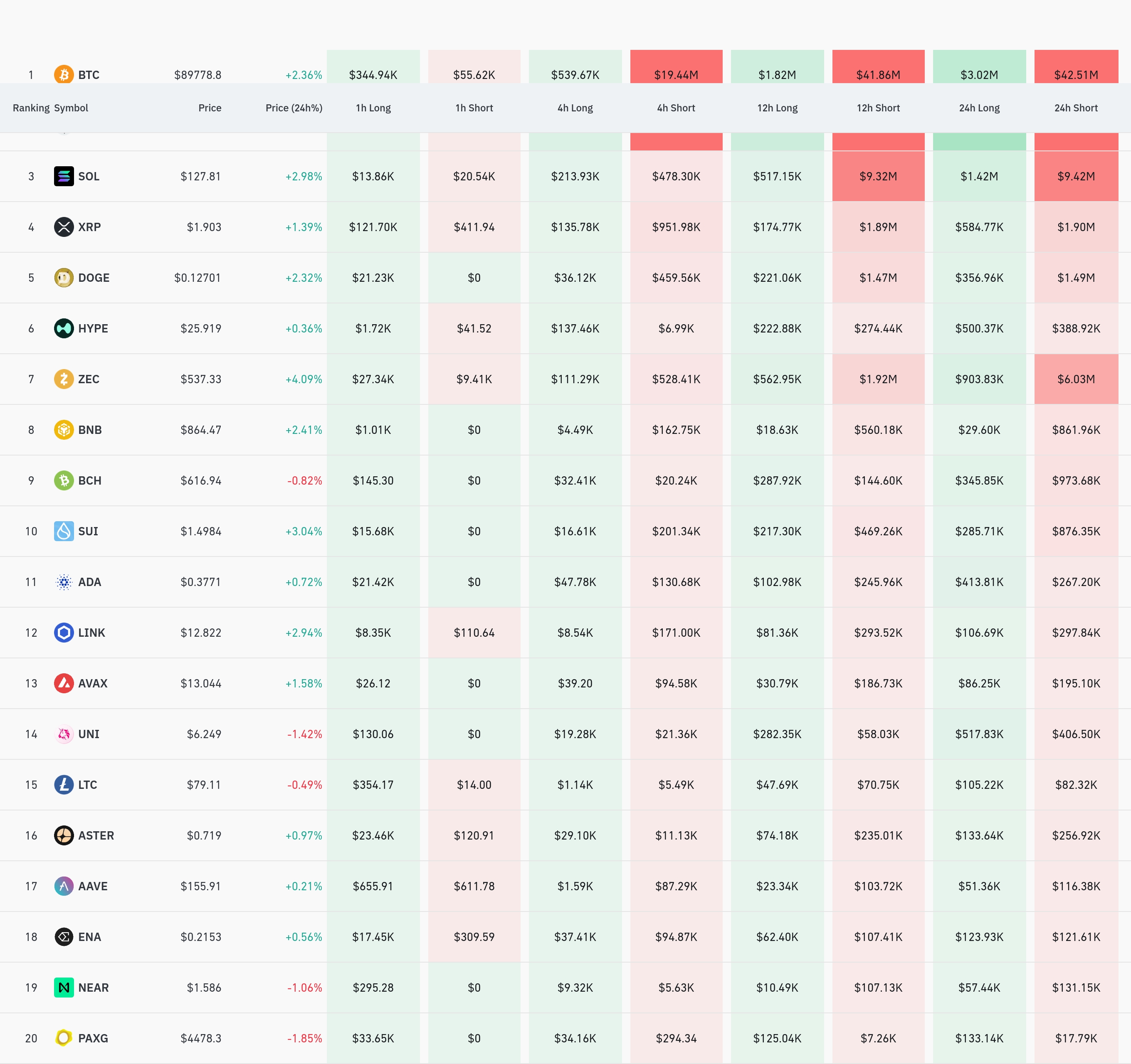This screenshot has height=1064, width=1131.
Task: Click SOL's red $9.42M 24h Short cell
Action: (x=1075, y=176)
